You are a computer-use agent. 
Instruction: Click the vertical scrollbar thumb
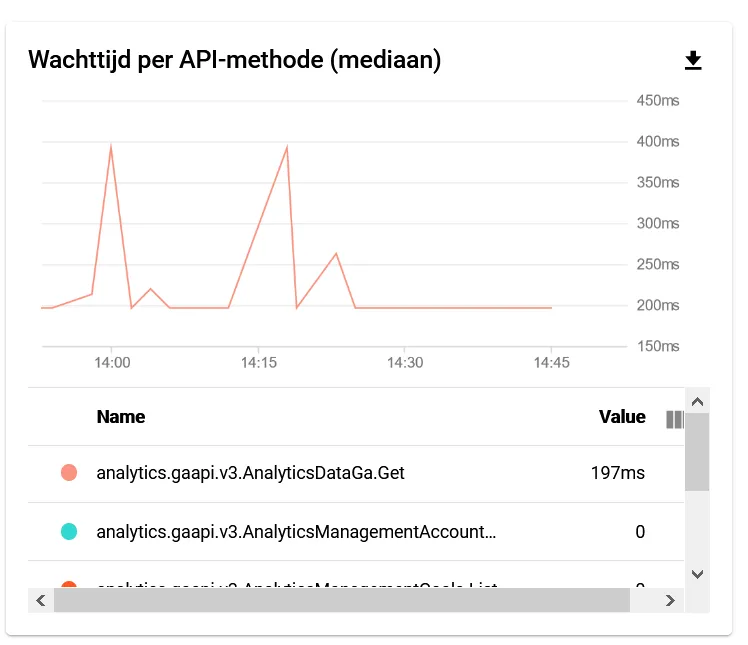click(x=698, y=452)
